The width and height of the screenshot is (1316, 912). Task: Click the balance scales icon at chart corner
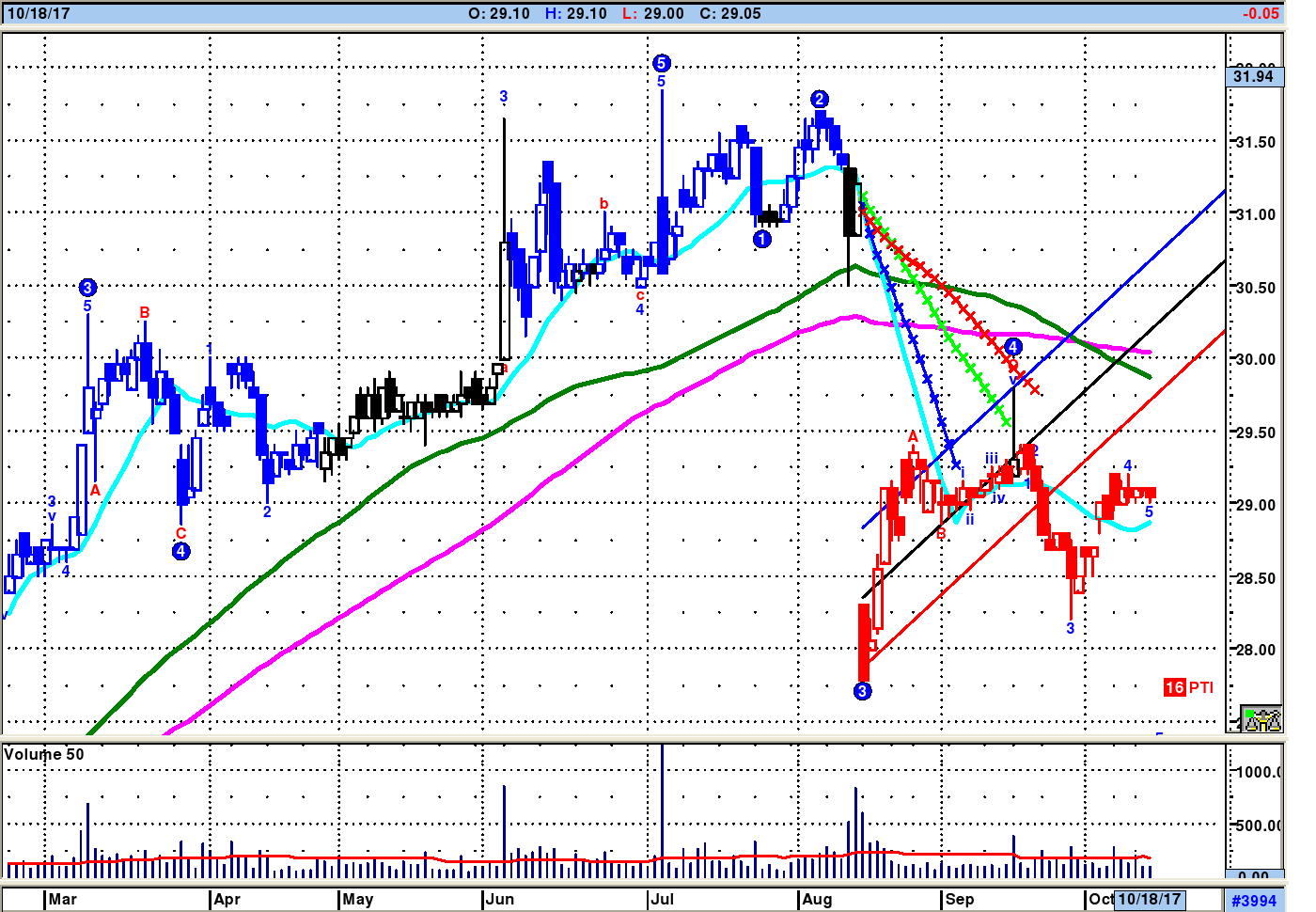pos(1261,719)
